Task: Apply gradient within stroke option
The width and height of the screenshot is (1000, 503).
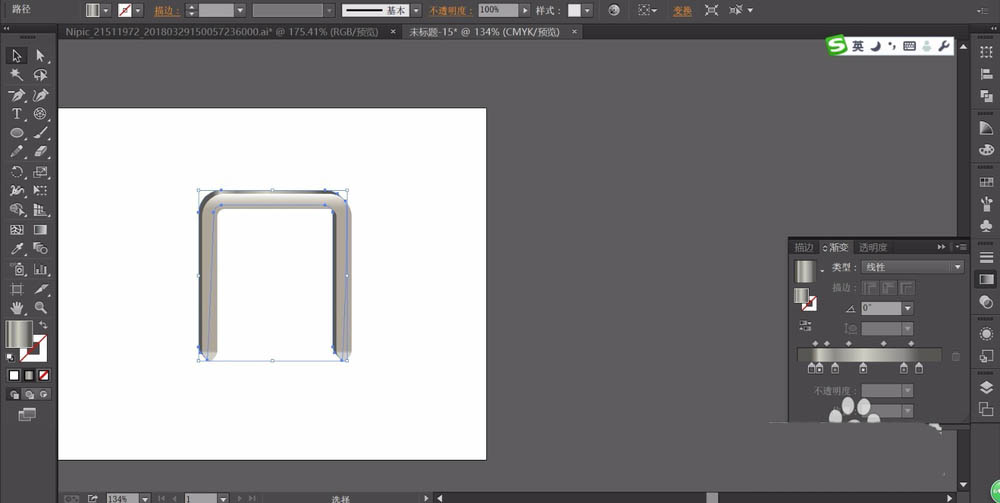Action: pyautogui.click(x=871, y=288)
